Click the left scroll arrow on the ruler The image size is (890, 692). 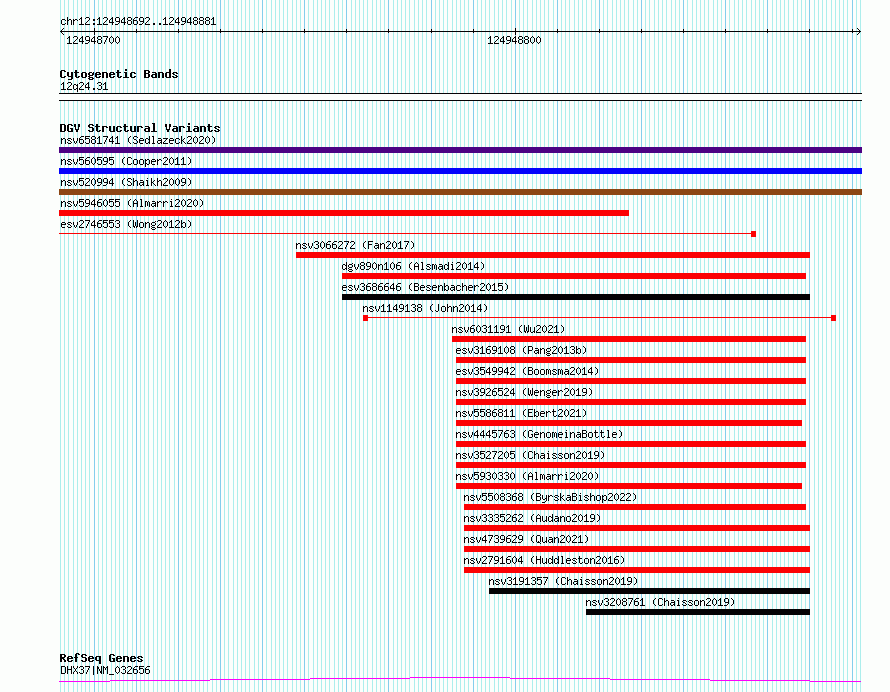pos(62,32)
